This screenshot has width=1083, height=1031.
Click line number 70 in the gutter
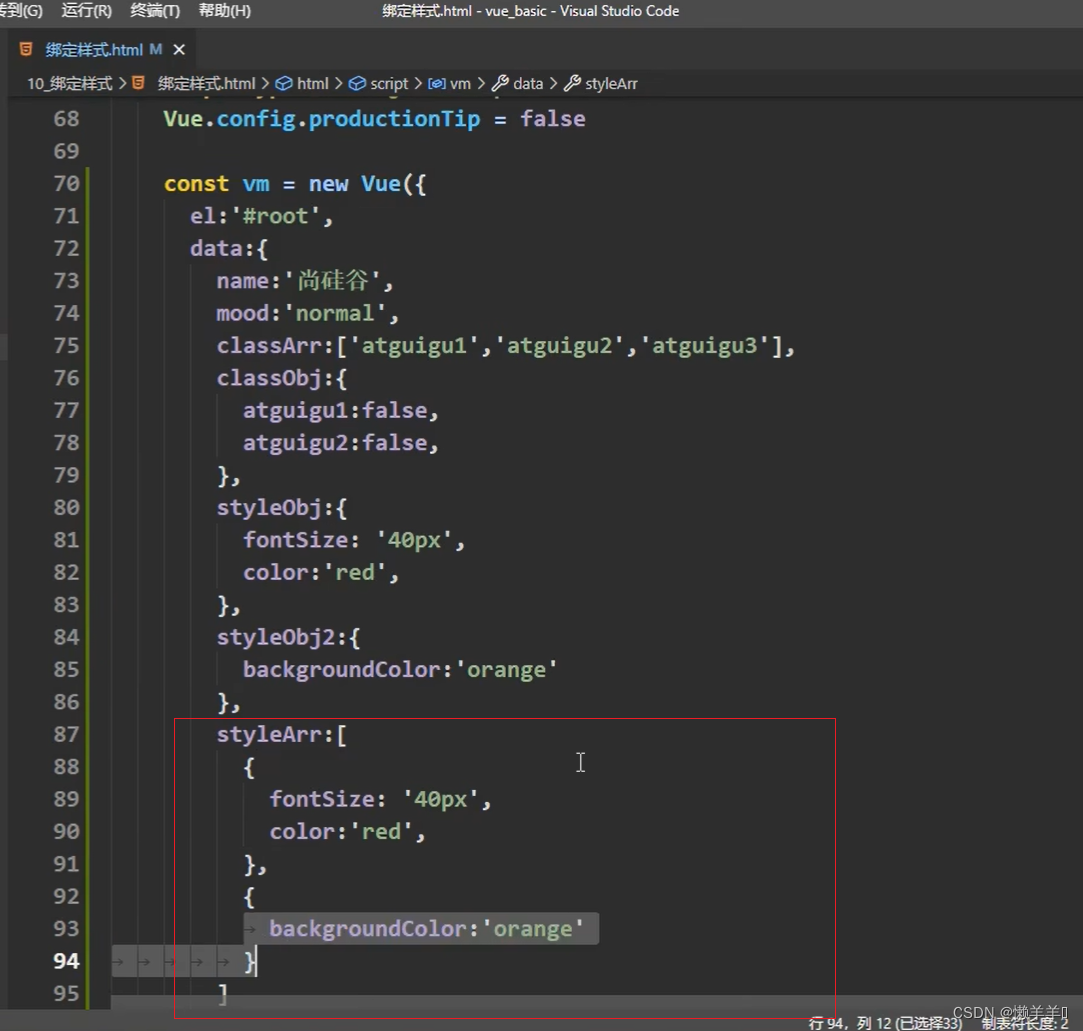click(66, 184)
